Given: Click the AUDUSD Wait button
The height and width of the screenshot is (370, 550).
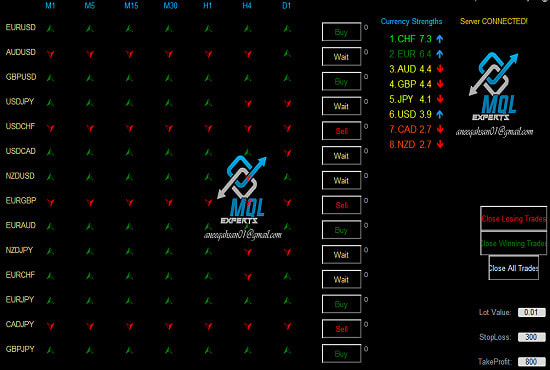Looking at the screenshot, I should (x=341, y=56).
